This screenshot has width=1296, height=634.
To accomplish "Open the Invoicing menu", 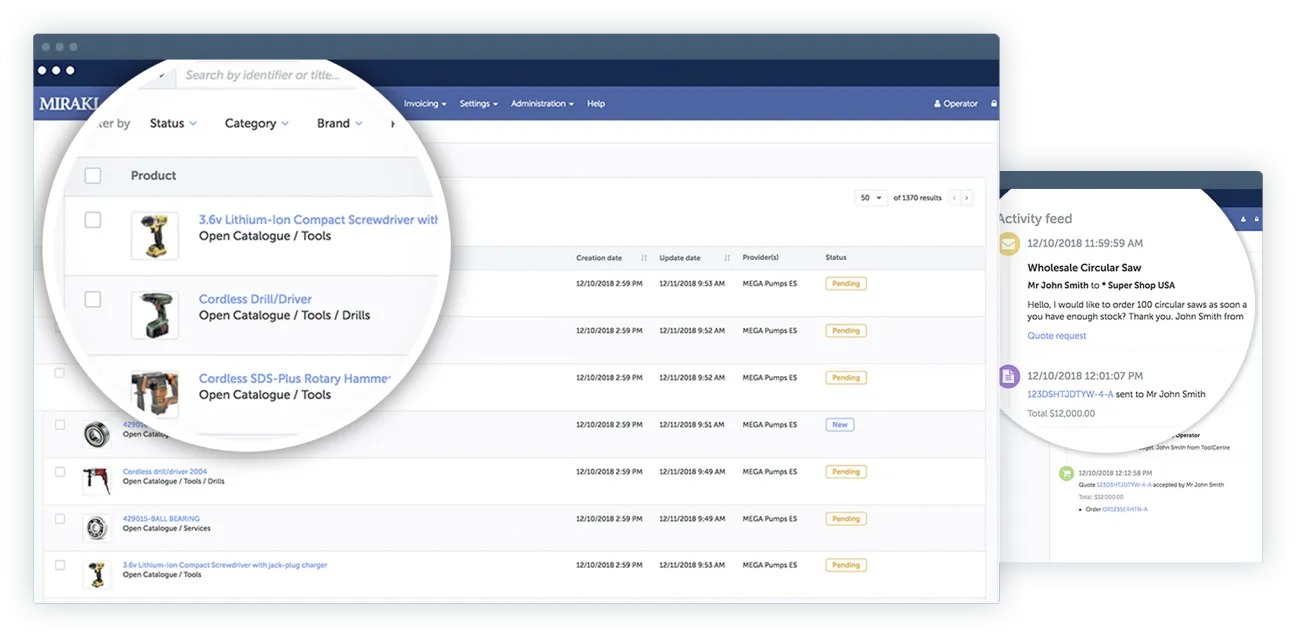I will 424,103.
